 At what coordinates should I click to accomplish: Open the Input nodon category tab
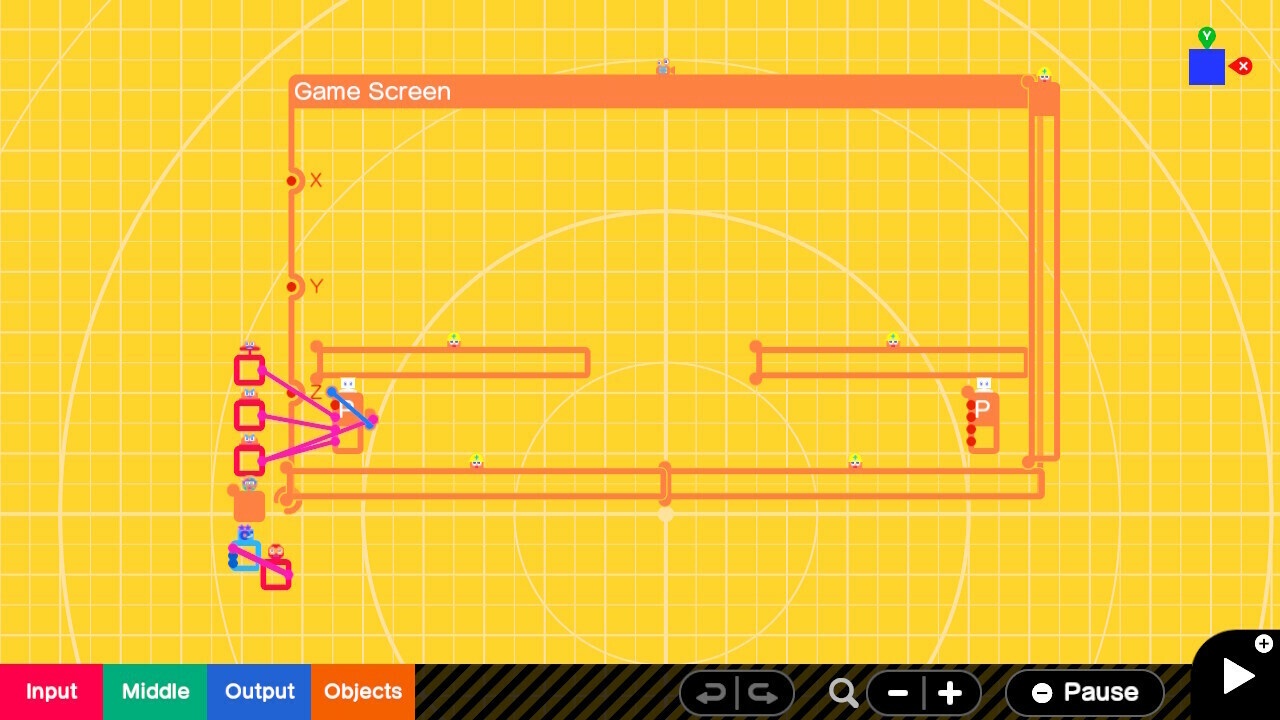pos(51,692)
